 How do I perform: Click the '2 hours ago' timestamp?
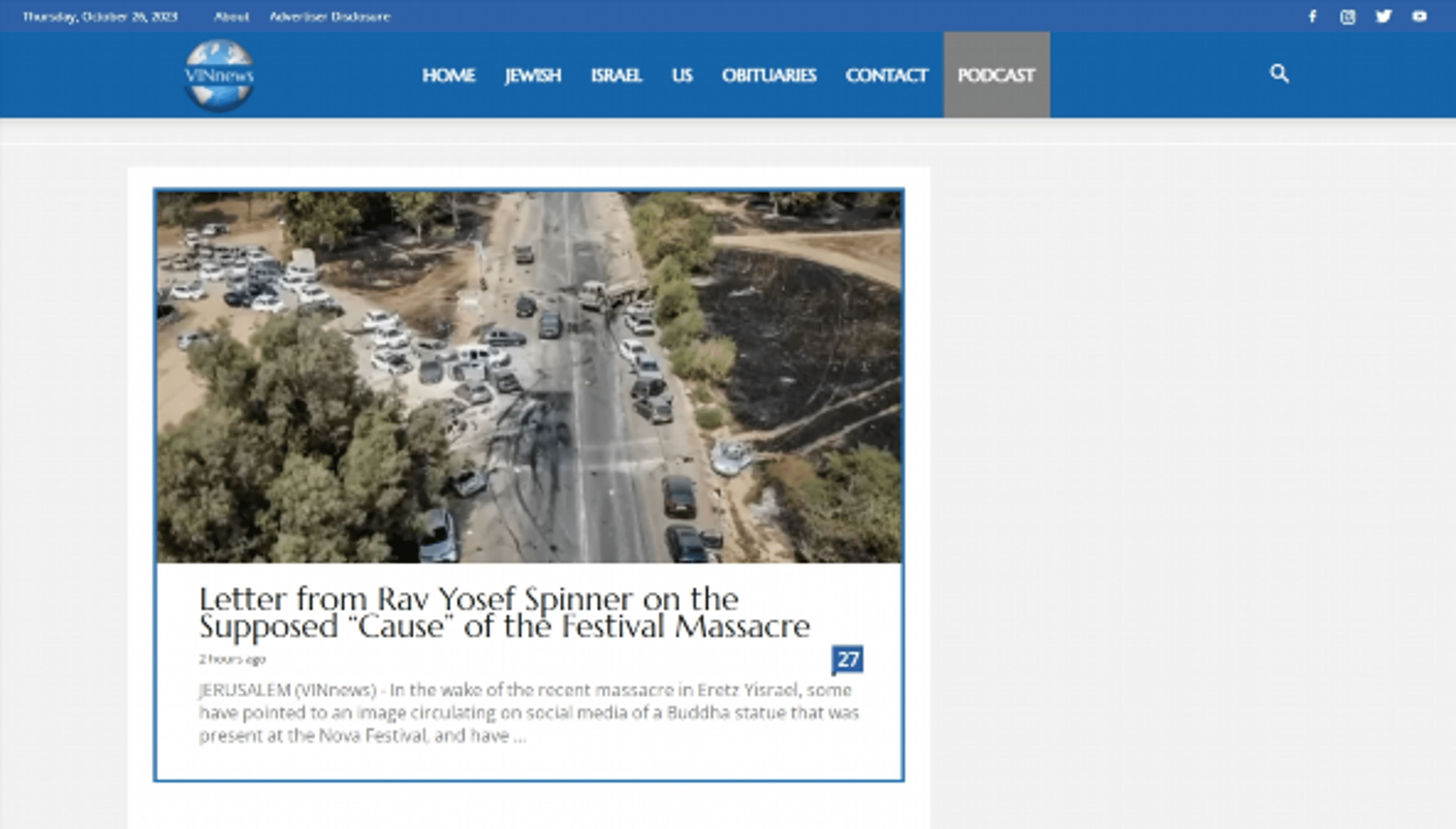coord(232,659)
